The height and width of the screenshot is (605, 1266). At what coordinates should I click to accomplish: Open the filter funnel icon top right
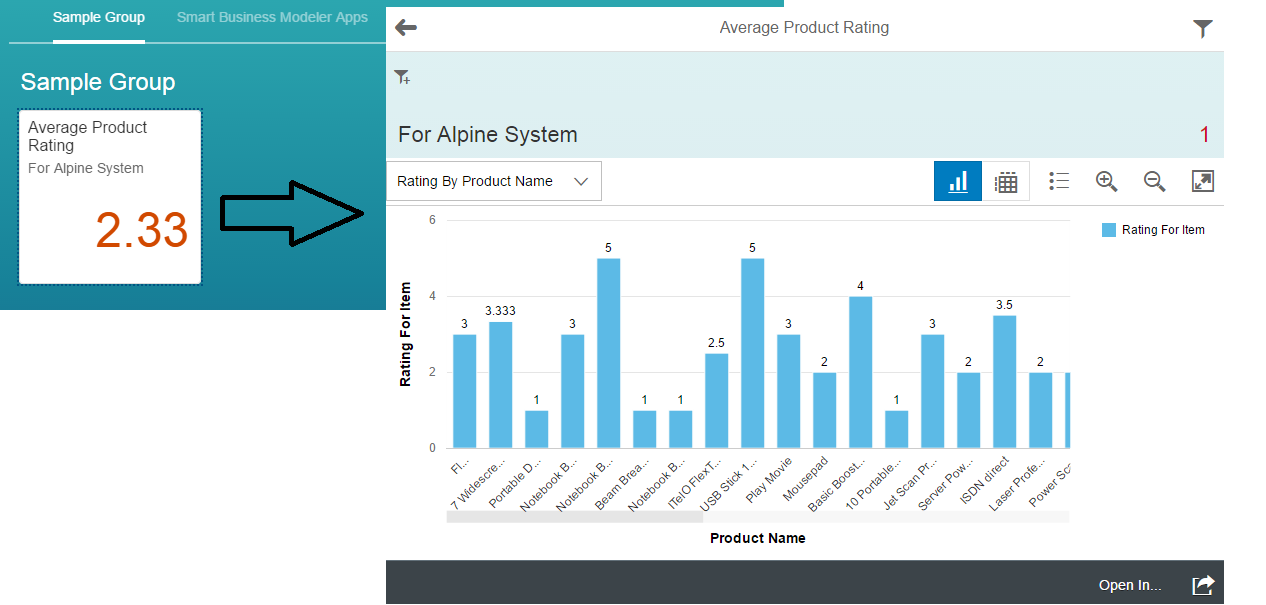click(1202, 29)
